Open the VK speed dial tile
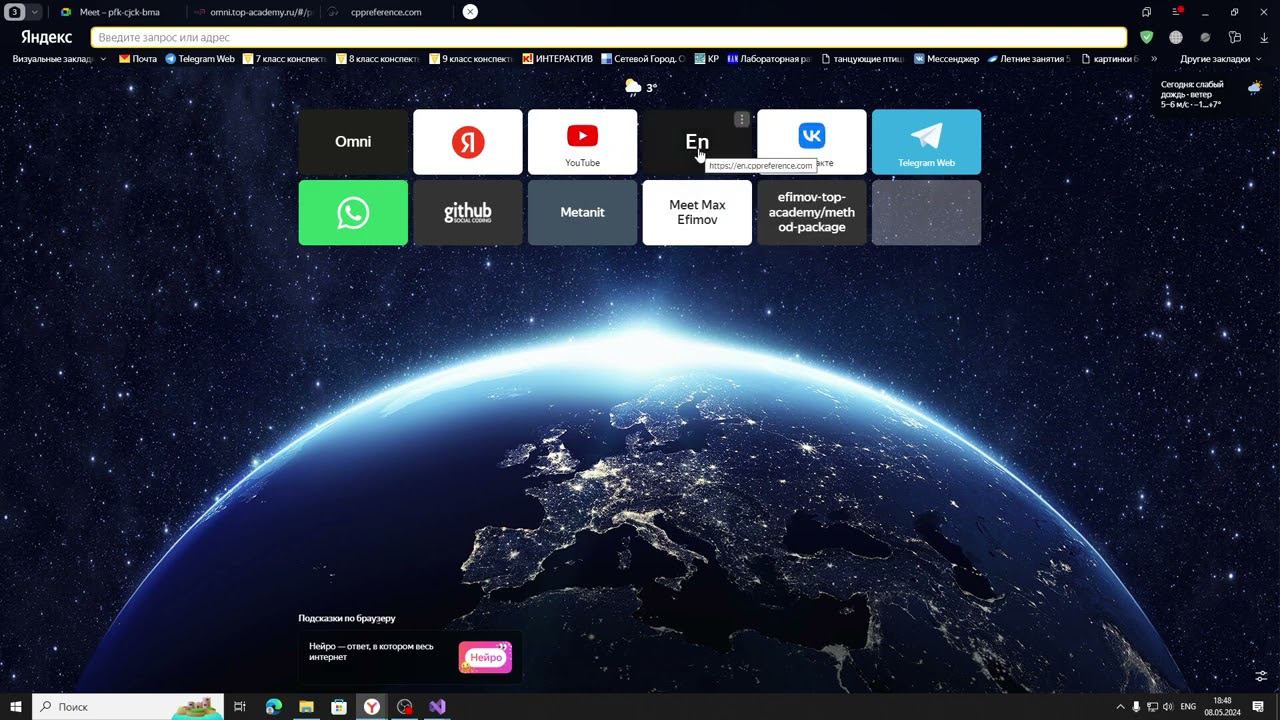1280x720 pixels. click(x=812, y=142)
